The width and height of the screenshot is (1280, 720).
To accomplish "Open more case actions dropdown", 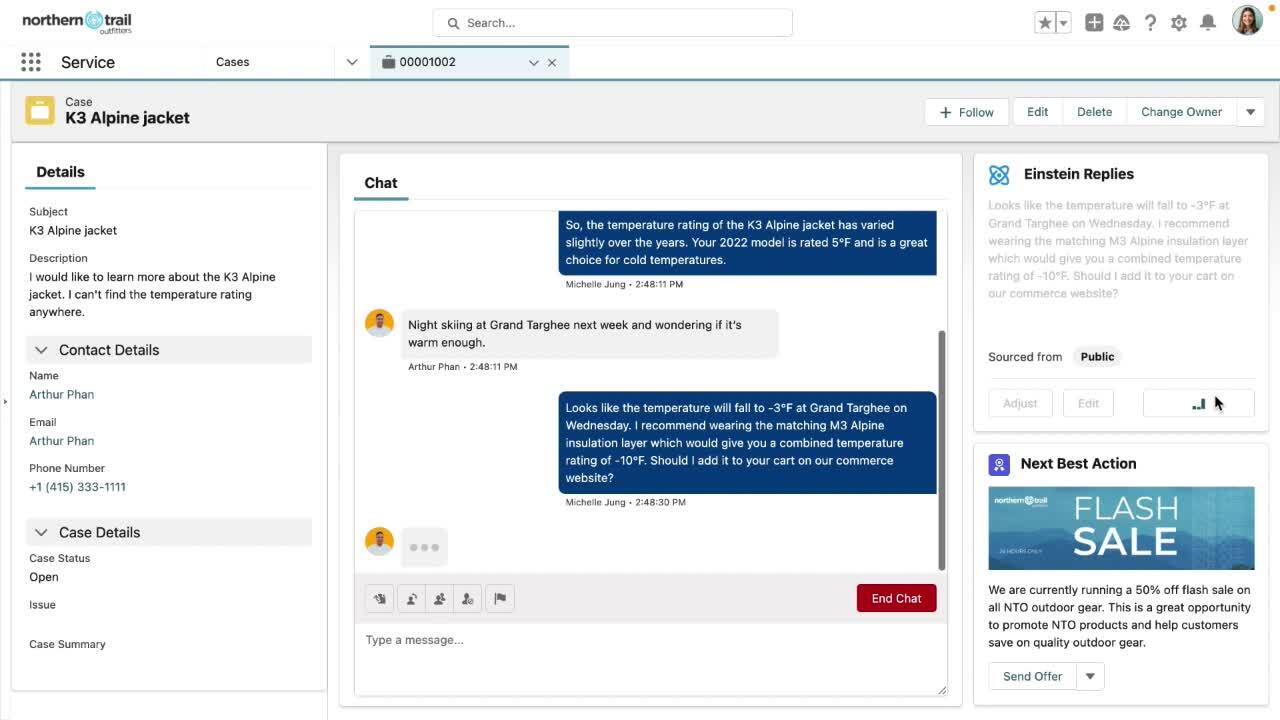I will [1251, 112].
